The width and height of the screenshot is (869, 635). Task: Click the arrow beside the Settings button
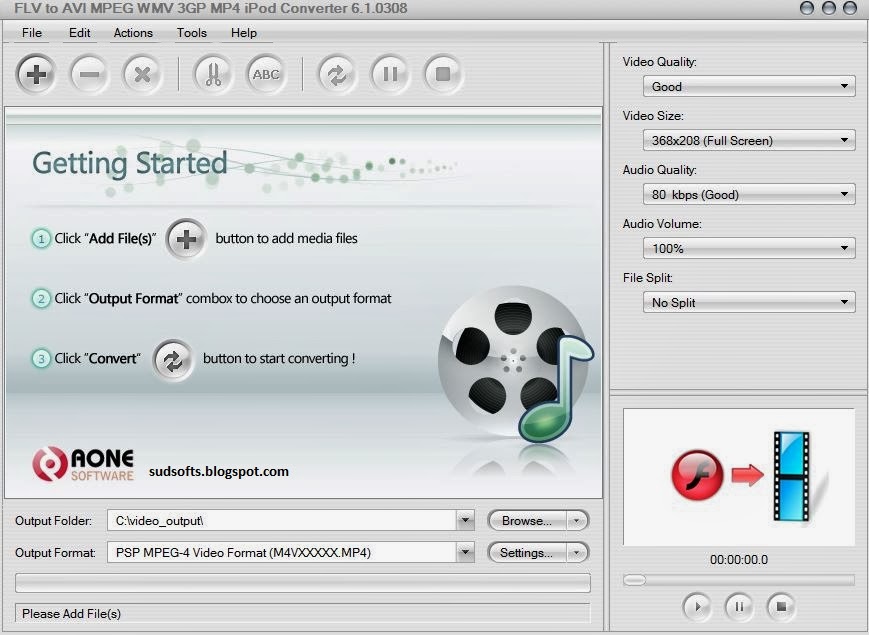tap(577, 552)
